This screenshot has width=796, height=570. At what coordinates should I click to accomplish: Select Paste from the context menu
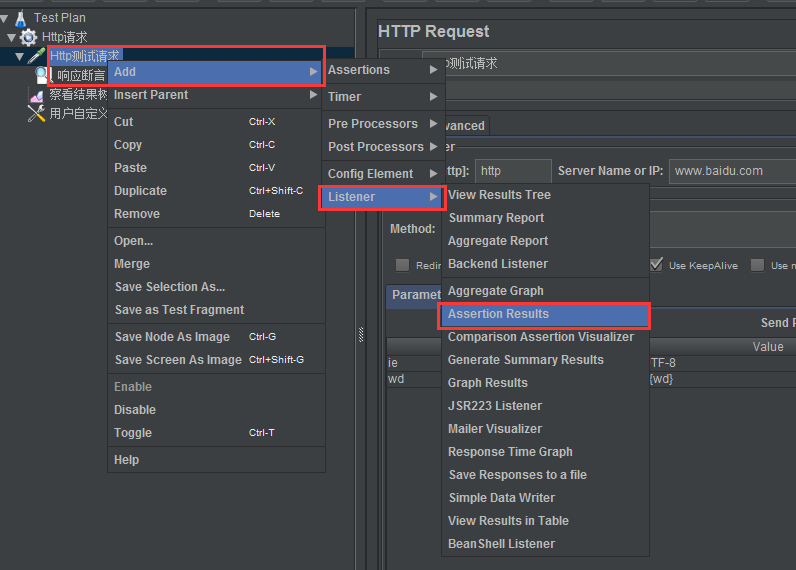(x=216, y=167)
